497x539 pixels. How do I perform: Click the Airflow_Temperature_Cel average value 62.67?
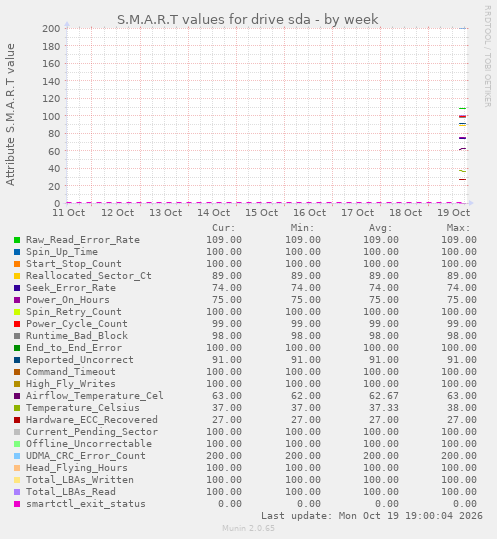point(384,396)
